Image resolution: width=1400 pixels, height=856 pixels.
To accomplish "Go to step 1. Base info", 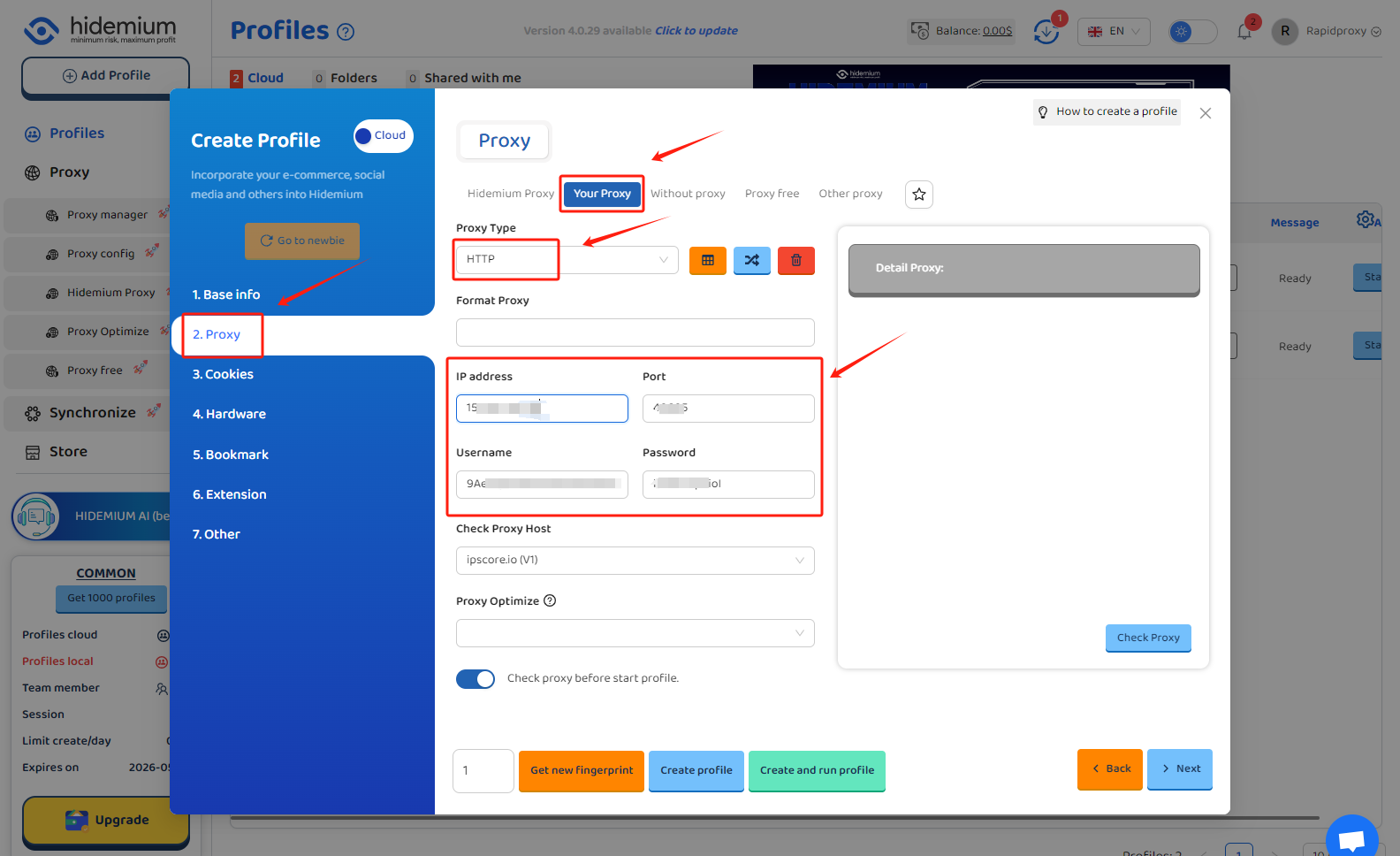I will pos(226,294).
